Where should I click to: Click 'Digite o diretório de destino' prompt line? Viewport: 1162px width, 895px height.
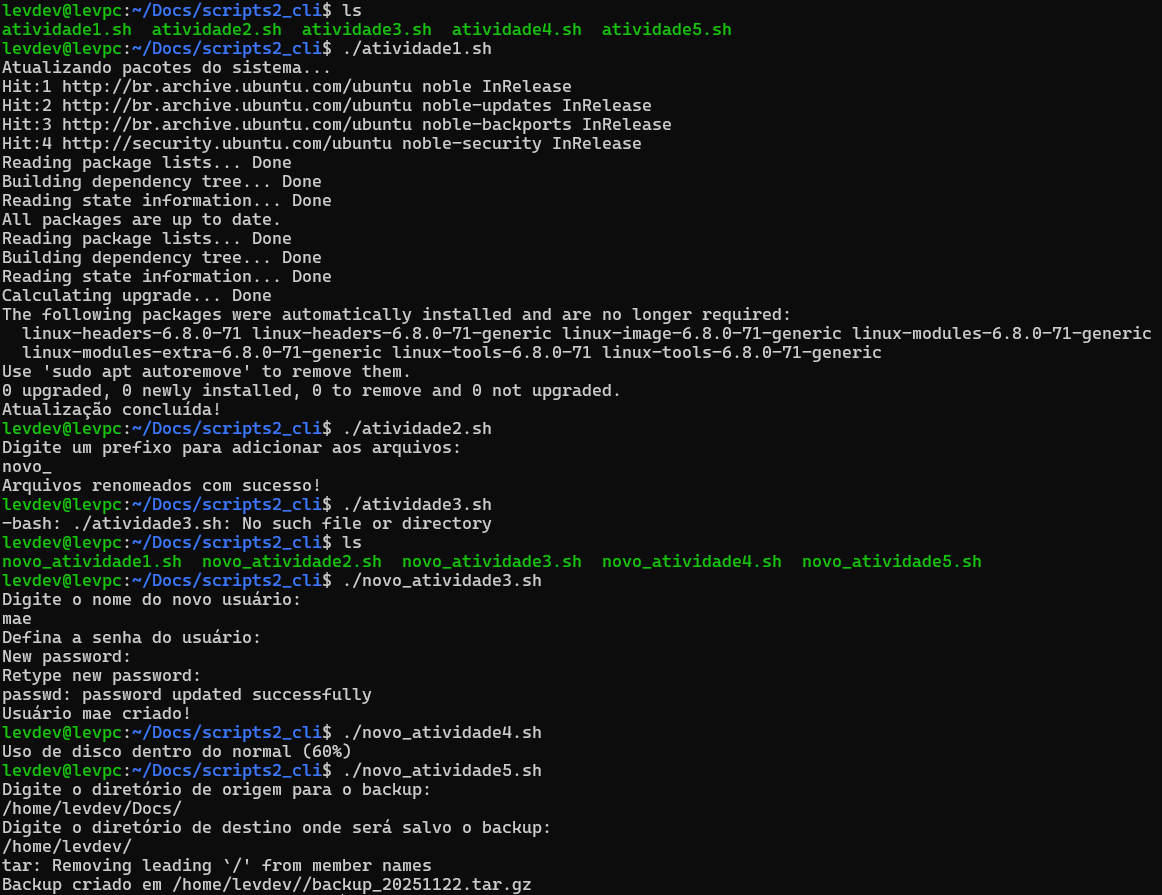click(276, 828)
